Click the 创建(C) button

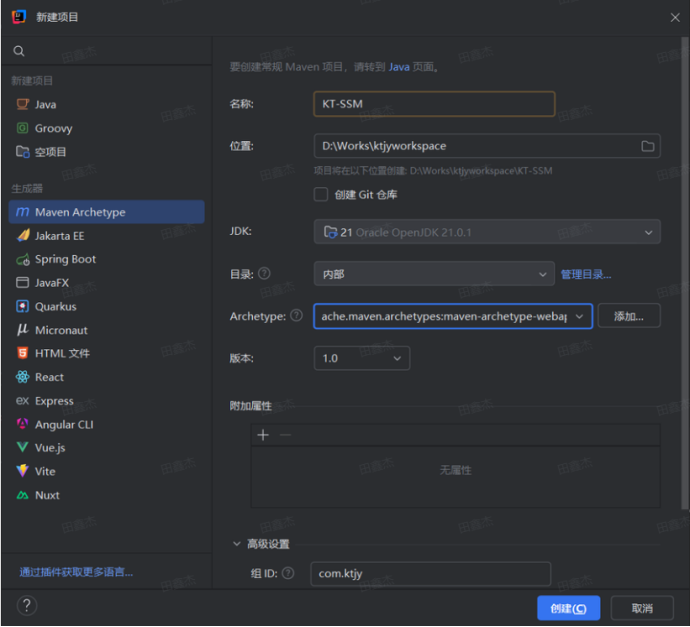pyautogui.click(x=569, y=608)
